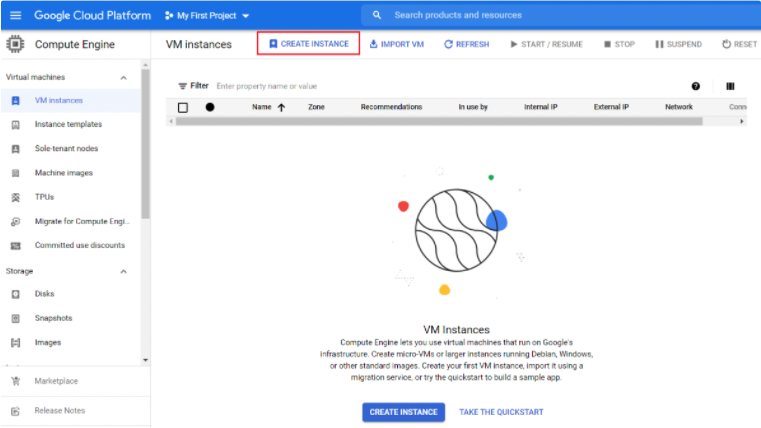Click the help question mark icon
The width and height of the screenshot is (761, 428).
pyautogui.click(x=696, y=86)
